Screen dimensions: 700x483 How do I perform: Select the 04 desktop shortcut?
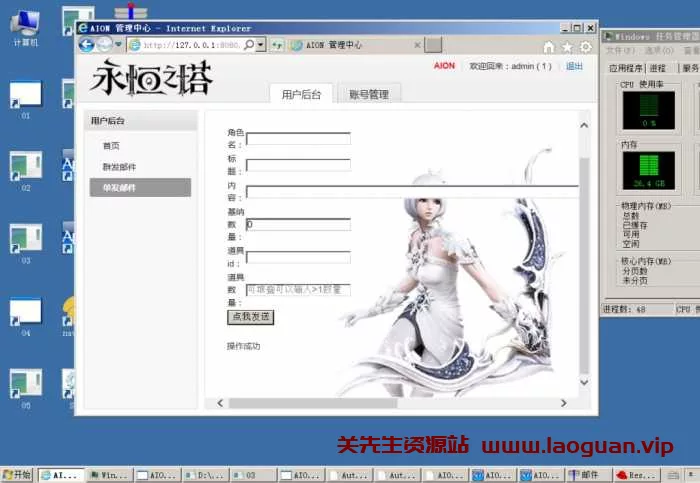(25, 317)
